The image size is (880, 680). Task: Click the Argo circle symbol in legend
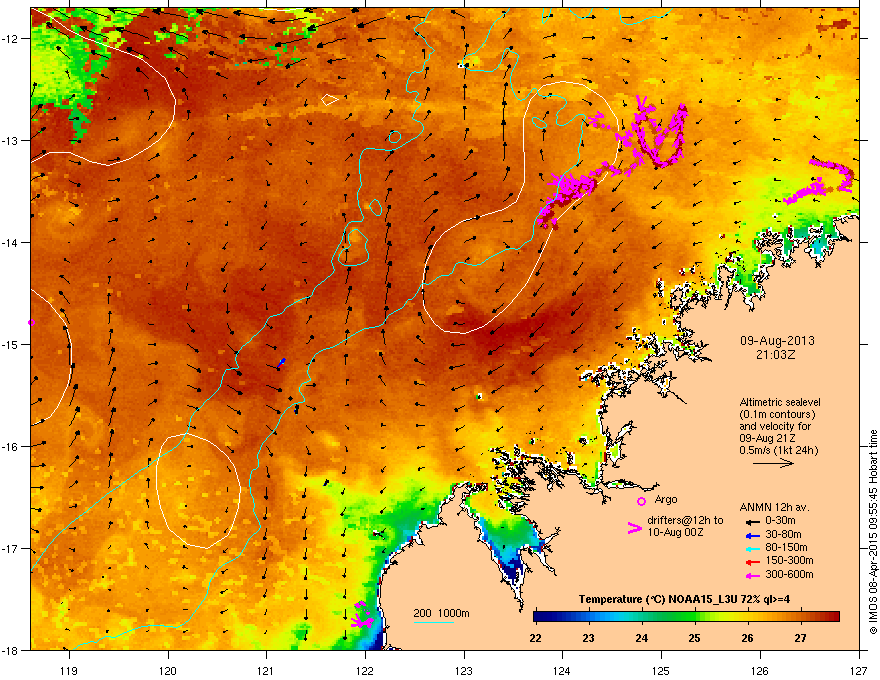coord(641,501)
